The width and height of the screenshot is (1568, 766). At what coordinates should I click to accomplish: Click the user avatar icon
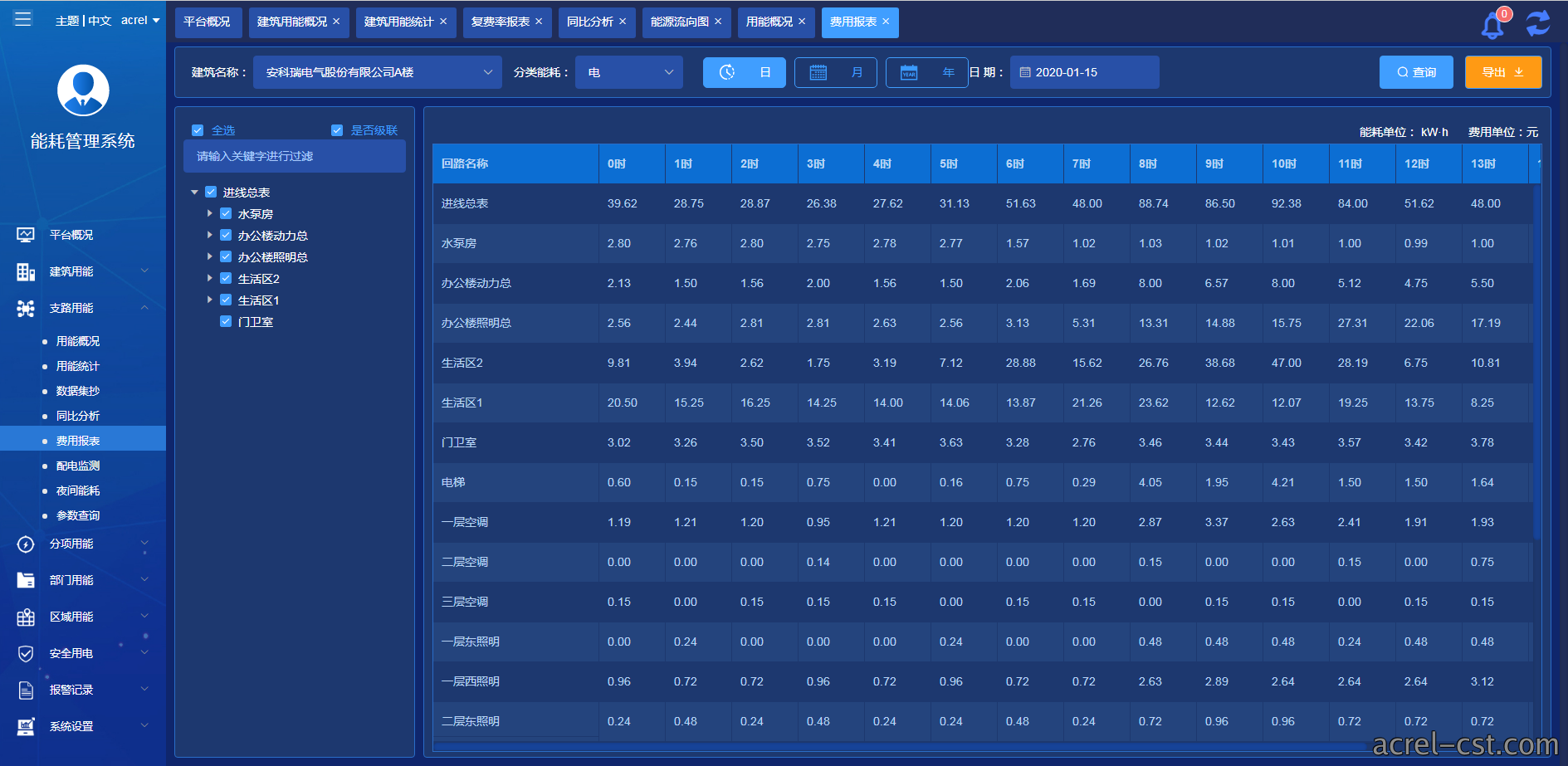[83, 90]
